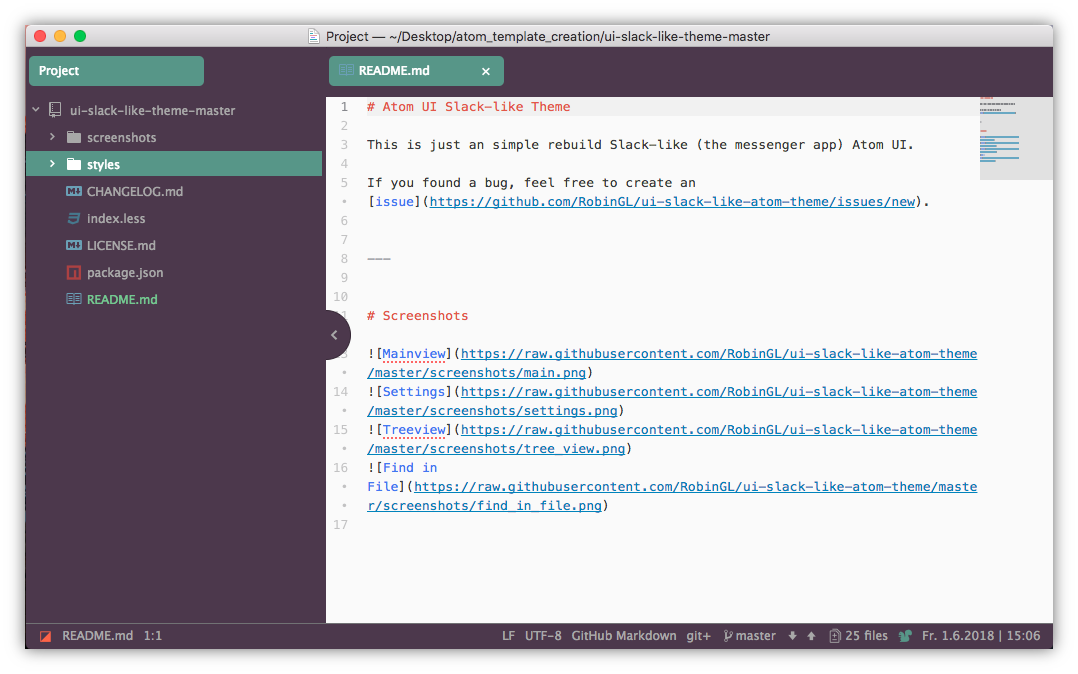Click the Settings link label in editor
This screenshot has height=674, width=1078.
pyautogui.click(x=414, y=391)
